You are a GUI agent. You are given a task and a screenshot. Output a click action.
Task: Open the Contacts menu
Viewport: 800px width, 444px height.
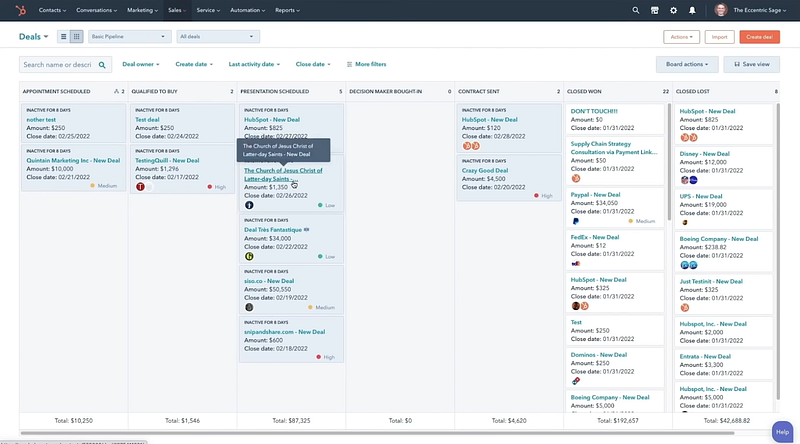point(52,10)
